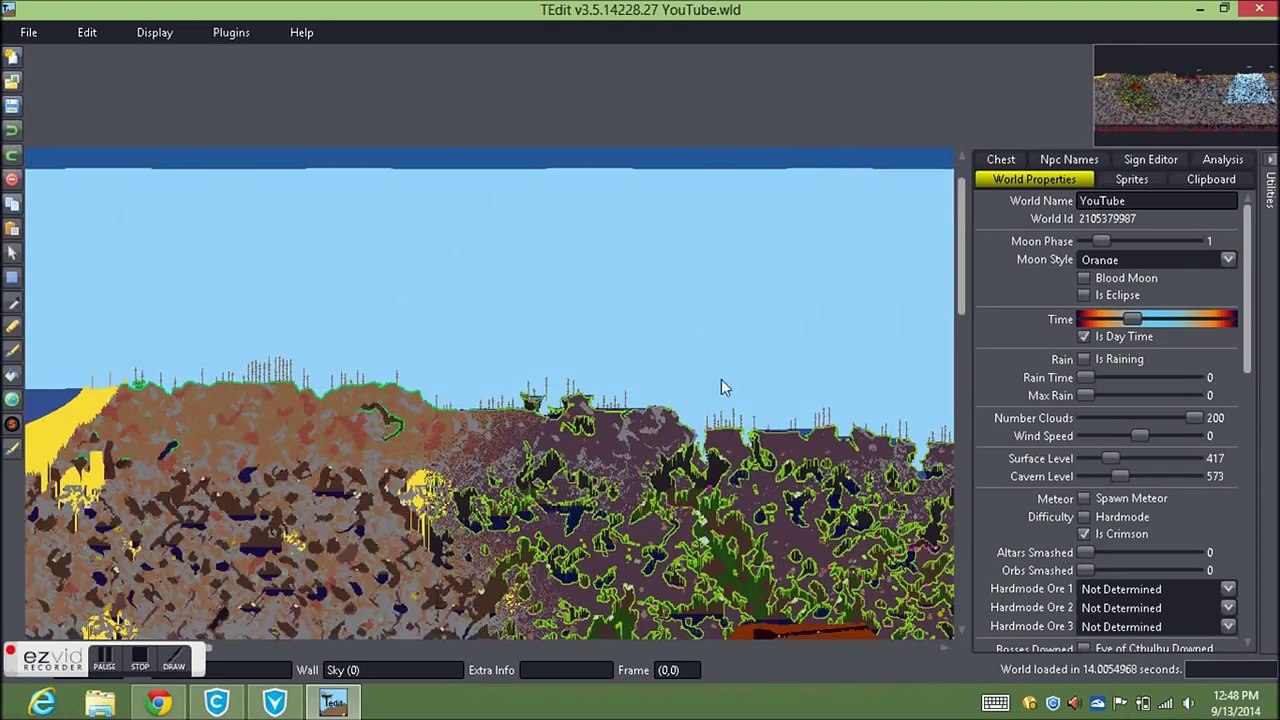The height and width of the screenshot is (720, 1280).
Task: Uncheck the Is Crimson checkbox
Action: coord(1084,534)
